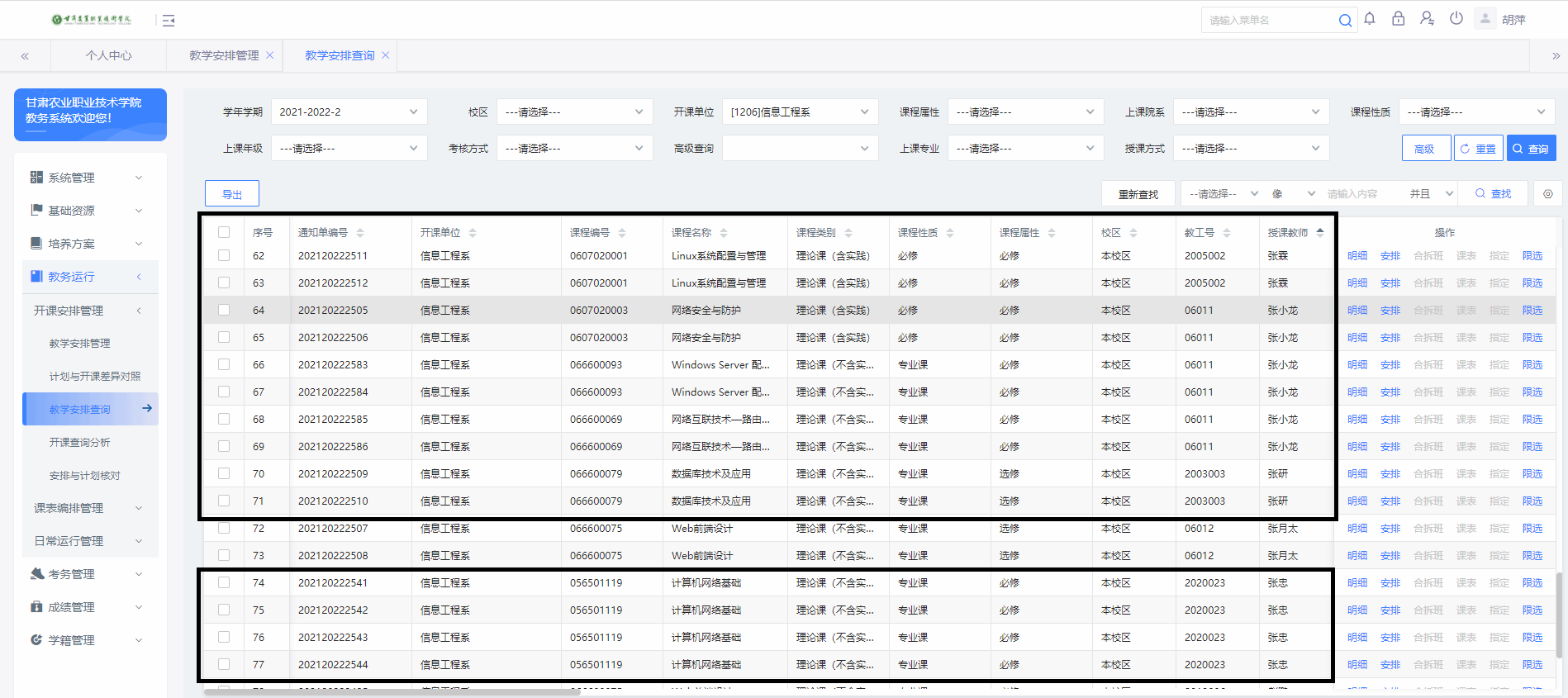The image size is (1568, 698).
Task: Switch to the 个人中心 tab
Action: click(108, 55)
